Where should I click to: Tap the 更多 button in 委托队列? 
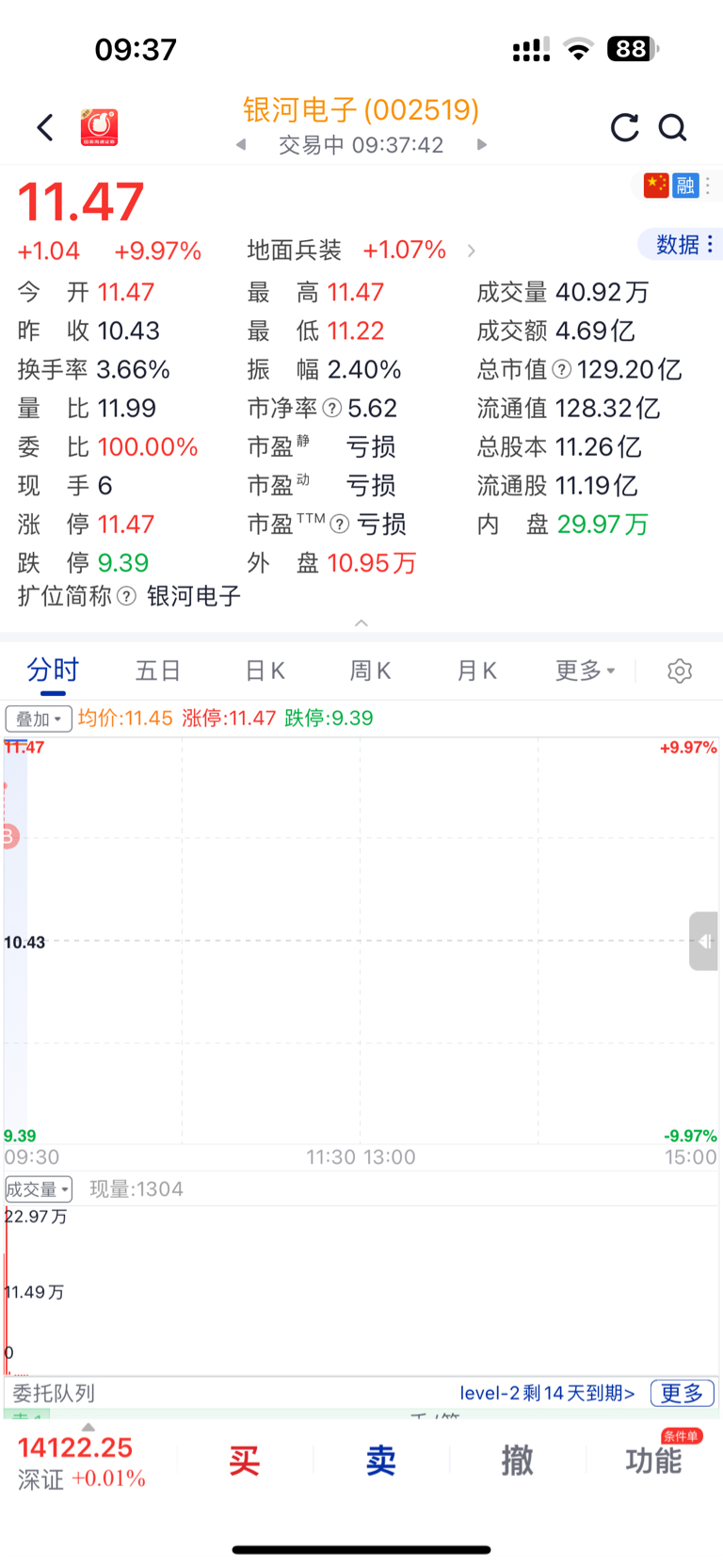[x=683, y=1393]
